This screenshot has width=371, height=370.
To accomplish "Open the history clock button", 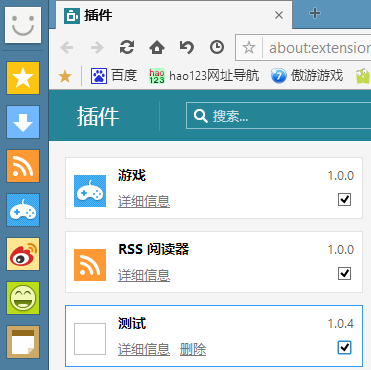I will pyautogui.click(x=217, y=47).
